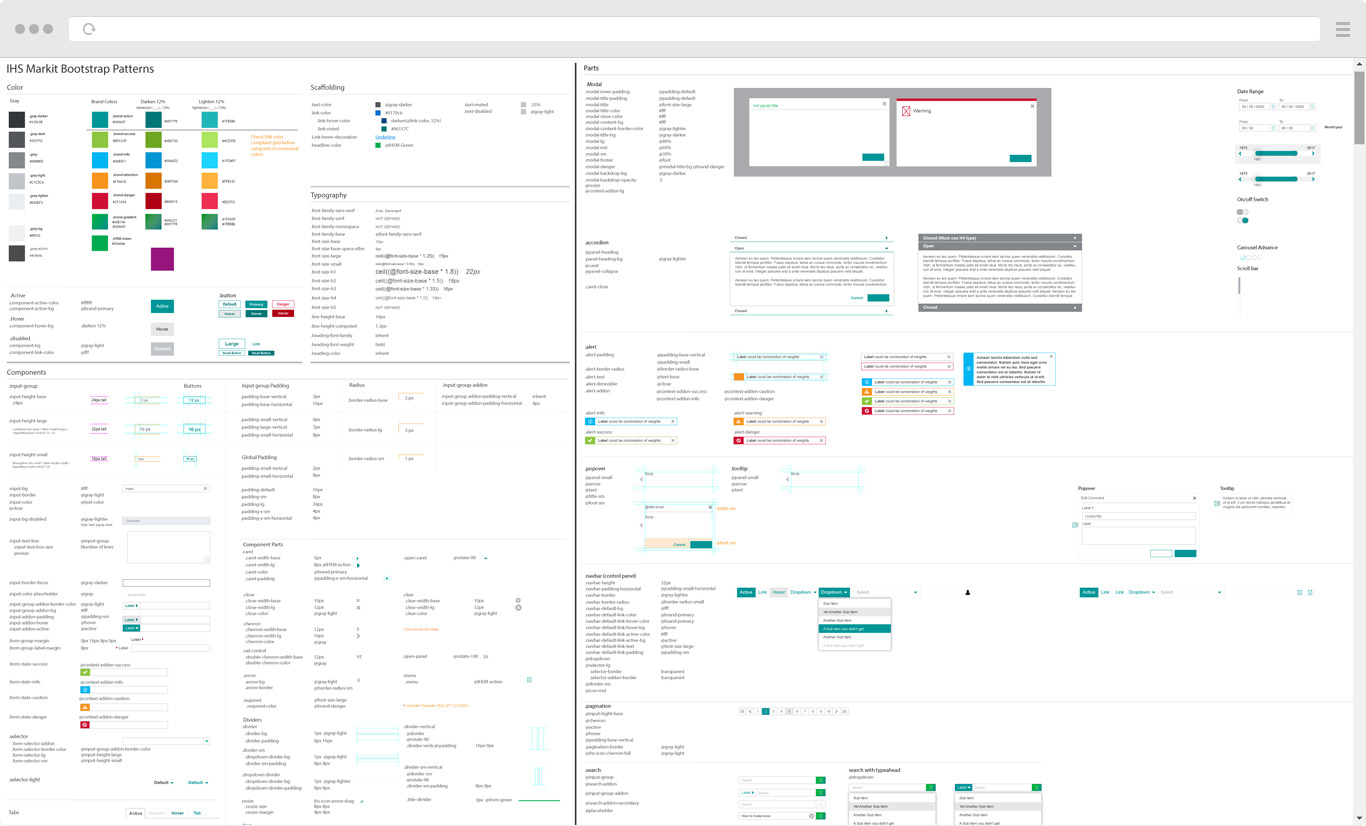Select the highlighted Carousel Advance dot
Image resolution: width=1366 pixels, height=826 pixels.
tap(1243, 258)
